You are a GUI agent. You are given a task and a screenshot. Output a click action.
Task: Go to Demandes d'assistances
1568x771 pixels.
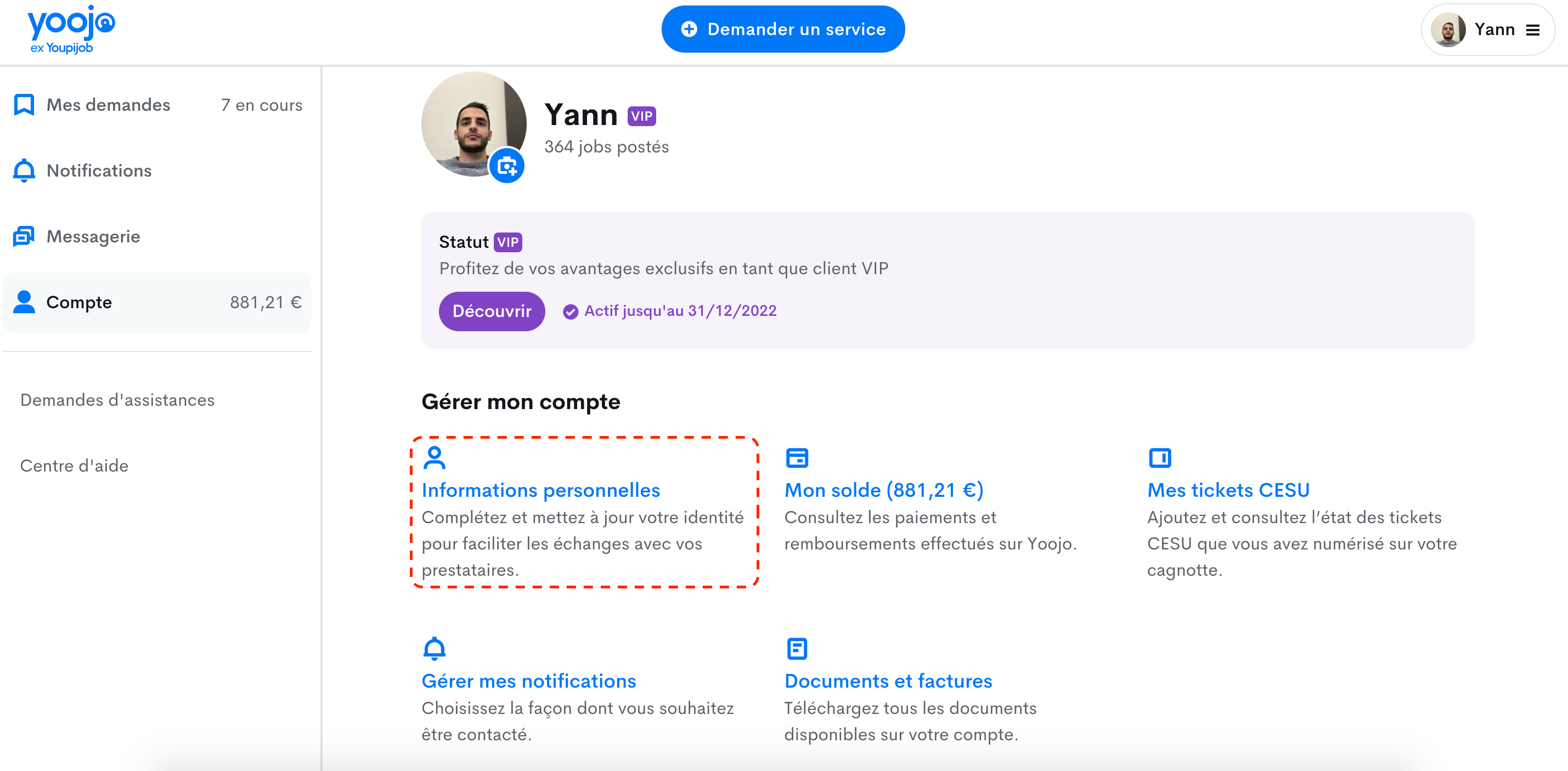[x=117, y=400]
